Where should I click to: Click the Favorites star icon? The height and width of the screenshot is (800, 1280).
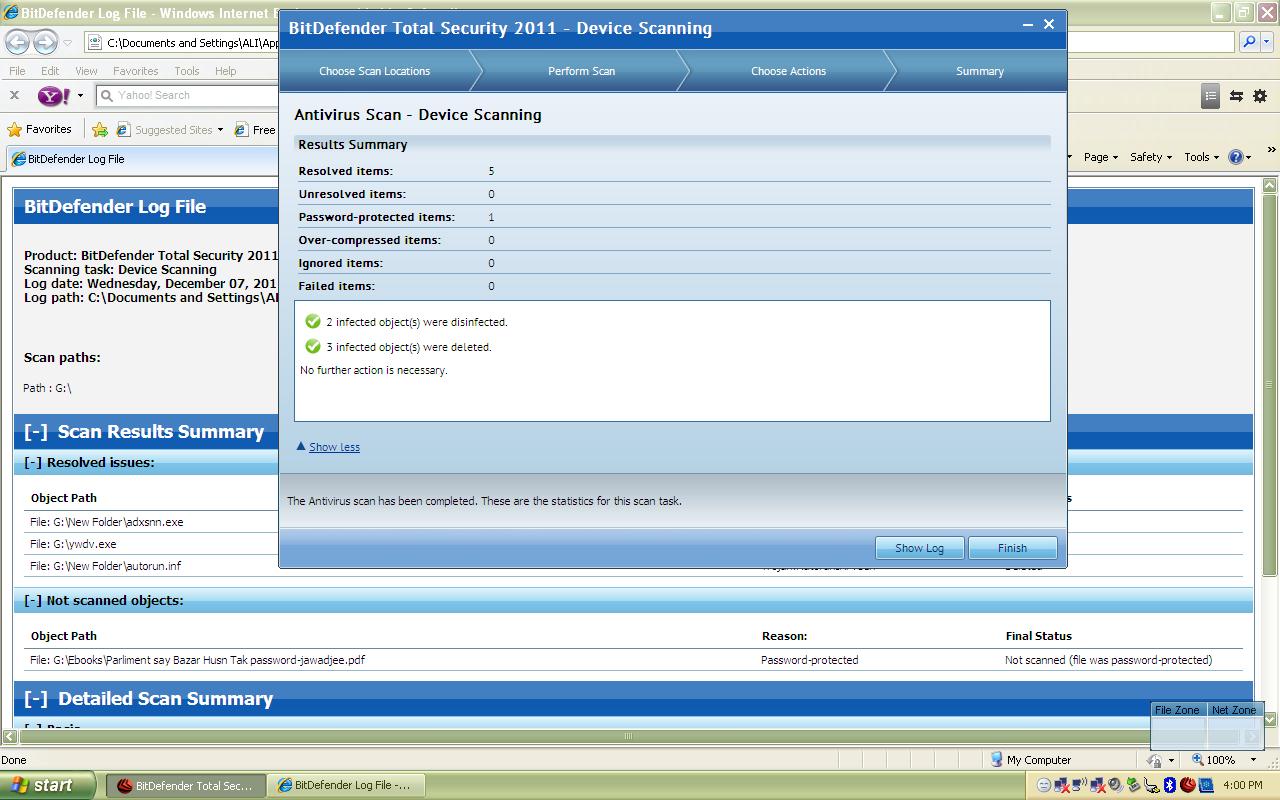tap(14, 129)
